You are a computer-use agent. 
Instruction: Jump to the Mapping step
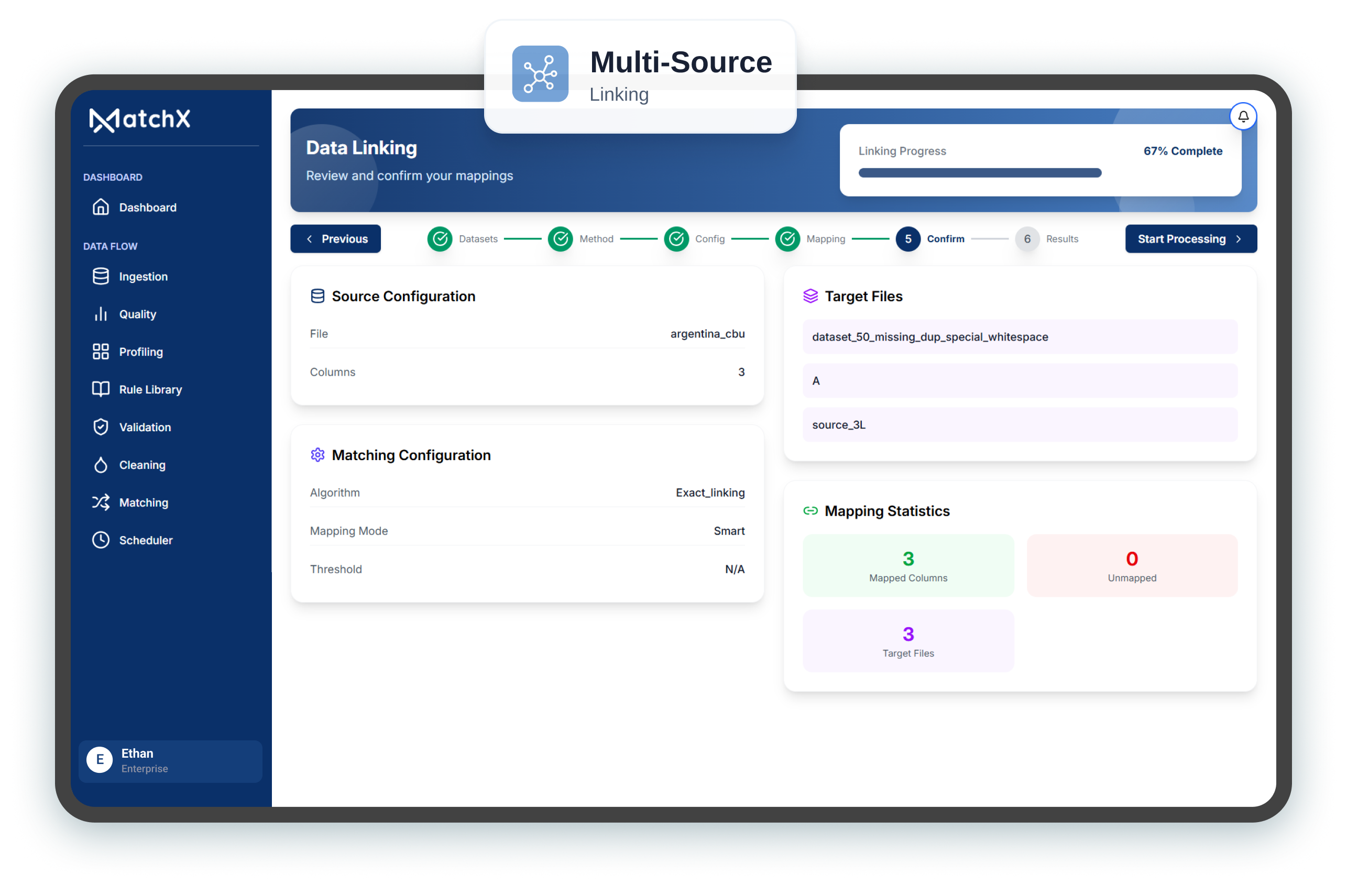point(788,239)
